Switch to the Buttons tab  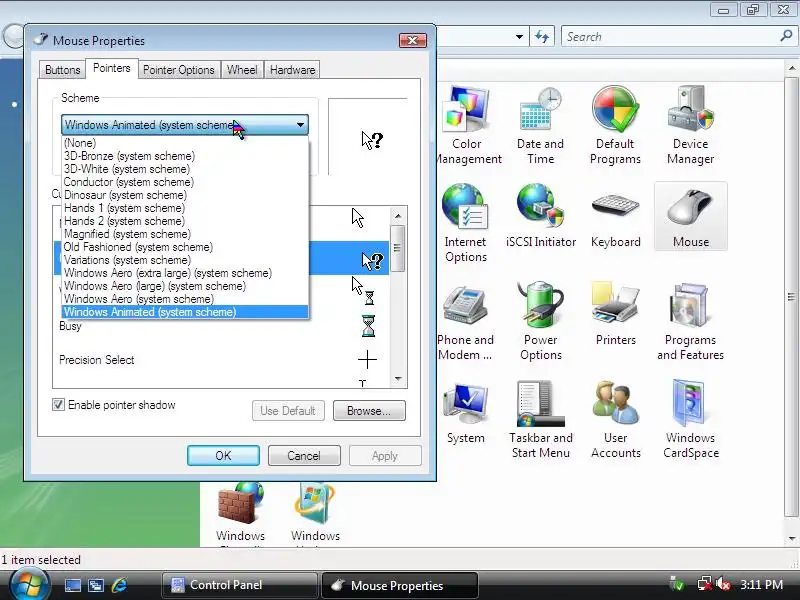(62, 70)
